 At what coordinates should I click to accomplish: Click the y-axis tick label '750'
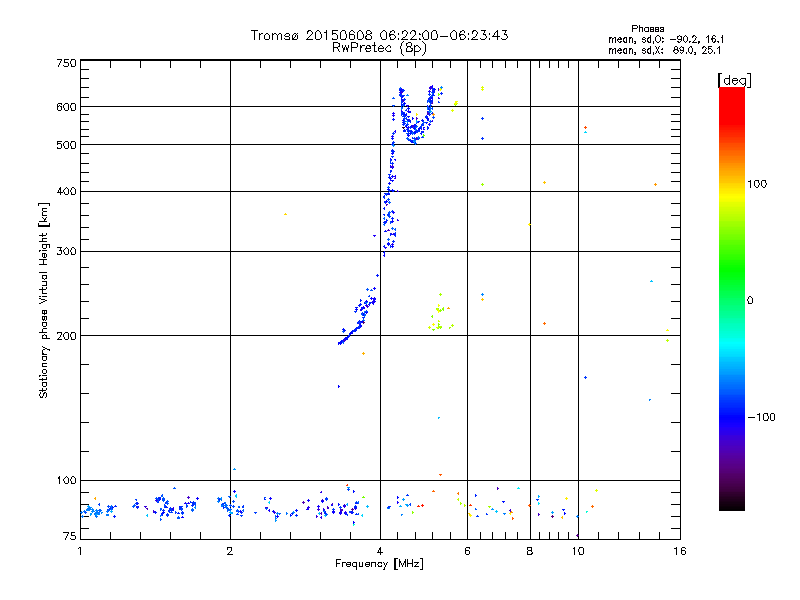click(x=66, y=63)
